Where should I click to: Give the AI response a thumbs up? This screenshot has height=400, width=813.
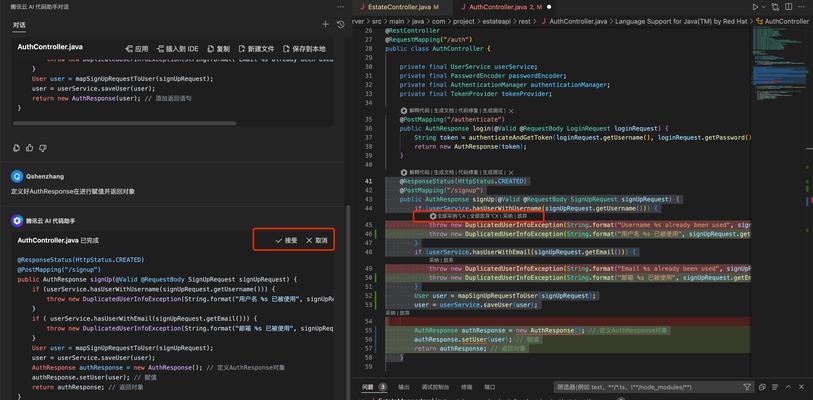point(30,148)
